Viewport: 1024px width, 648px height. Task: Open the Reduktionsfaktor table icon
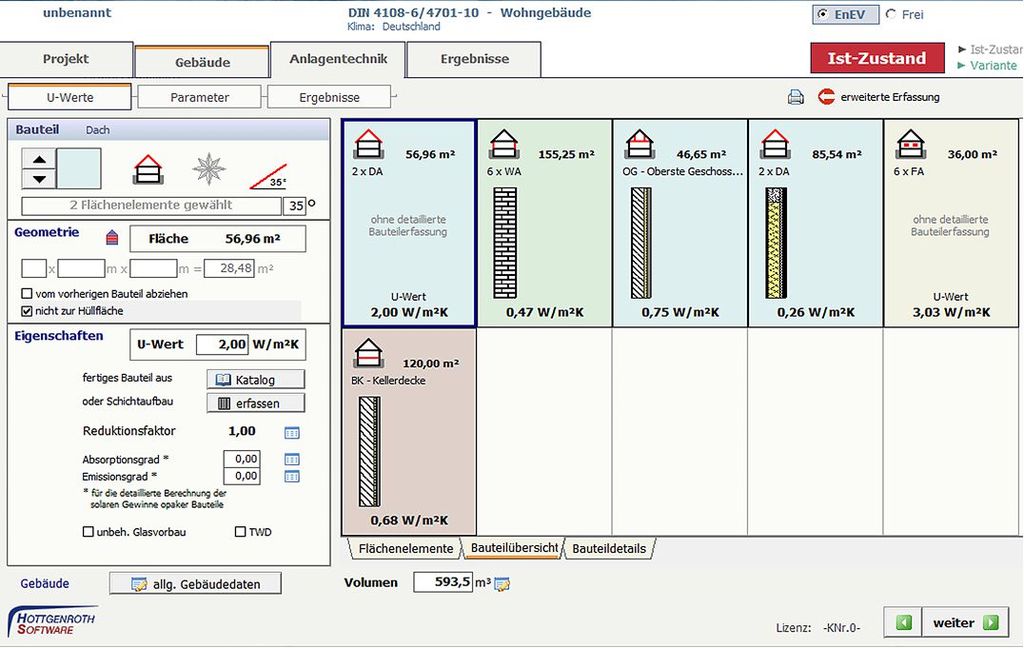pyautogui.click(x=292, y=432)
